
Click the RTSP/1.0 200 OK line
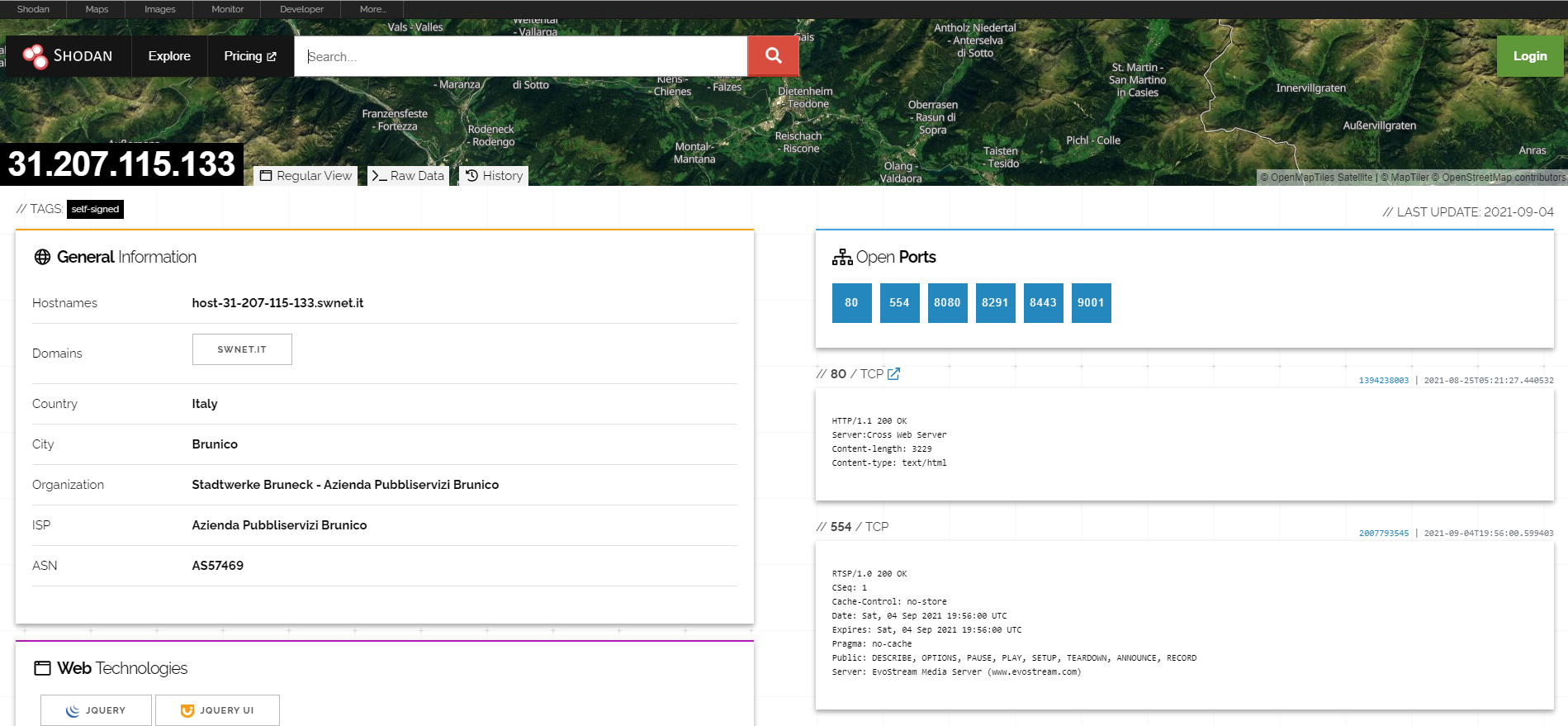[x=869, y=574]
